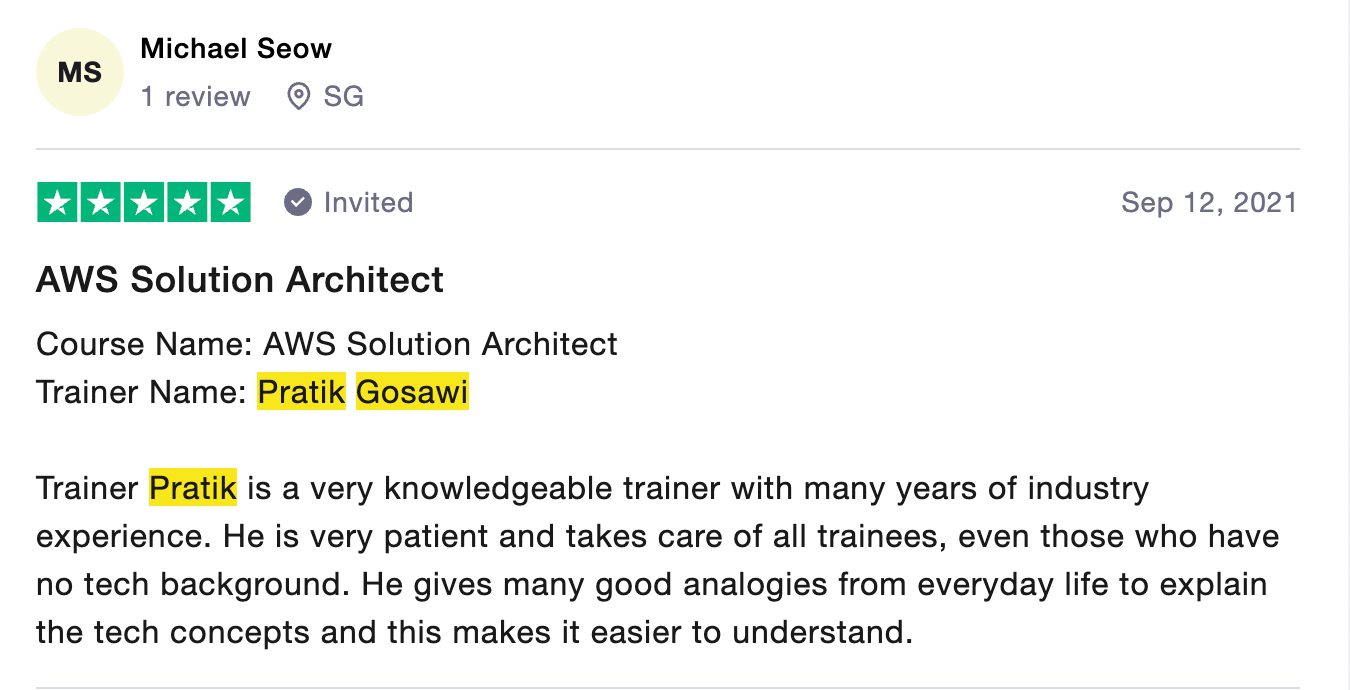Click the location pin icon
1350x690 pixels.
pos(298,97)
